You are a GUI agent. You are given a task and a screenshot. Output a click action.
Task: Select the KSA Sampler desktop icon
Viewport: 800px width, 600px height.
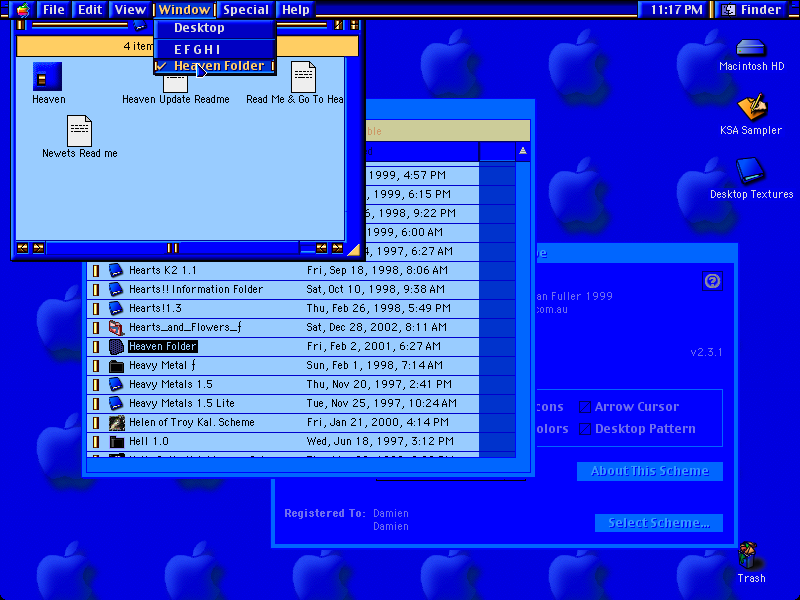752,107
